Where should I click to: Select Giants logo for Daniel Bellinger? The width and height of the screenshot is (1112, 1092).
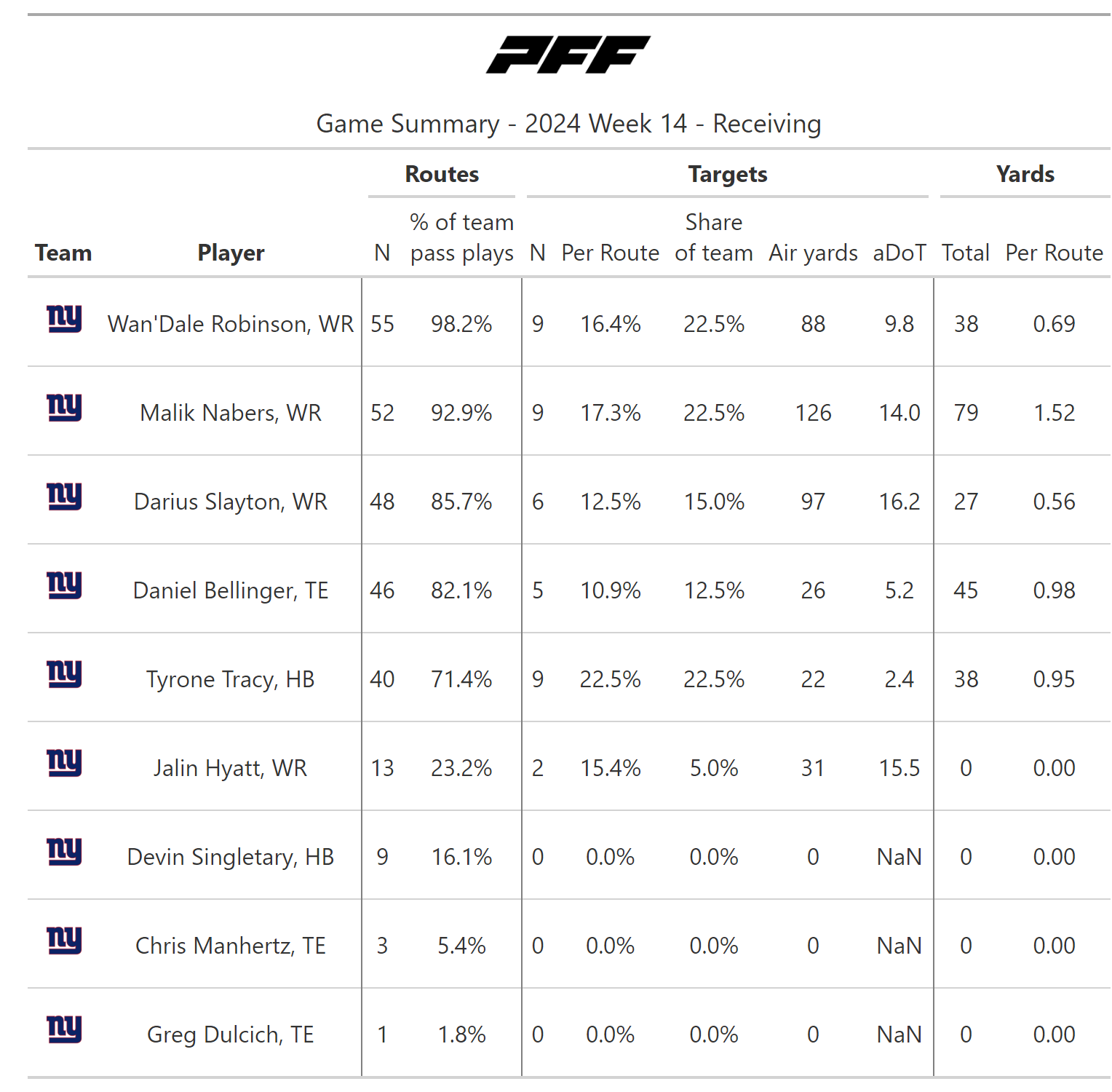[64, 585]
